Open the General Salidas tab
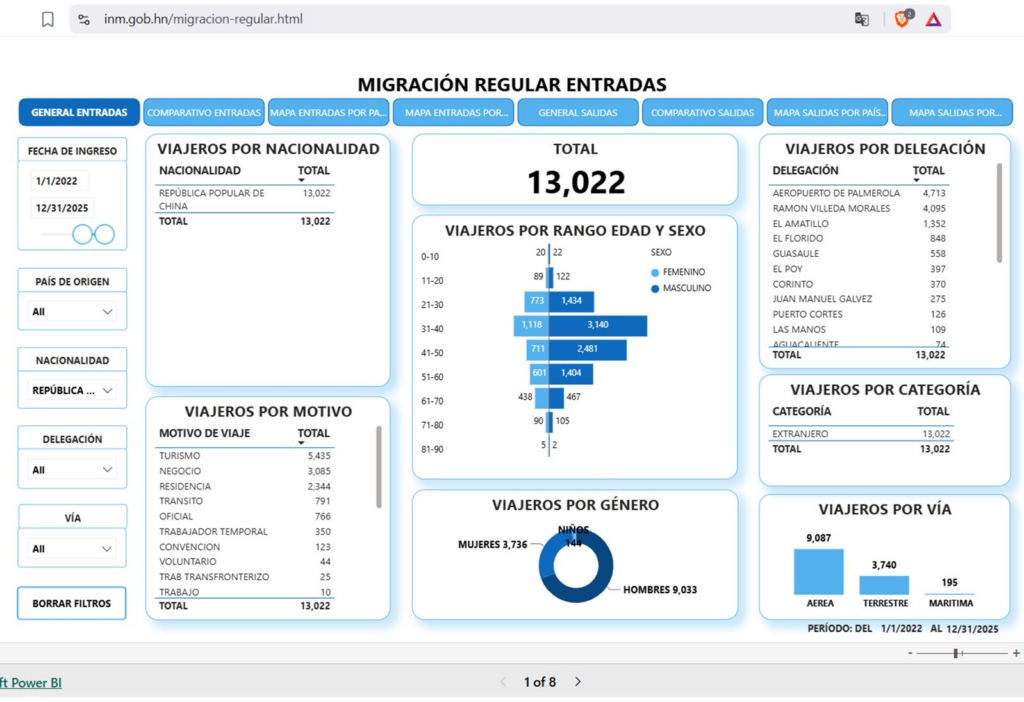 [x=578, y=112]
